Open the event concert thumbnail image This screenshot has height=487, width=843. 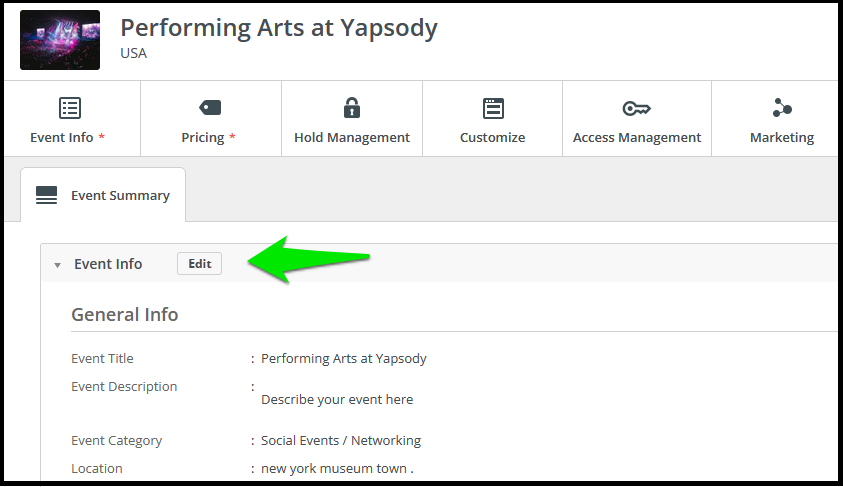[60, 40]
